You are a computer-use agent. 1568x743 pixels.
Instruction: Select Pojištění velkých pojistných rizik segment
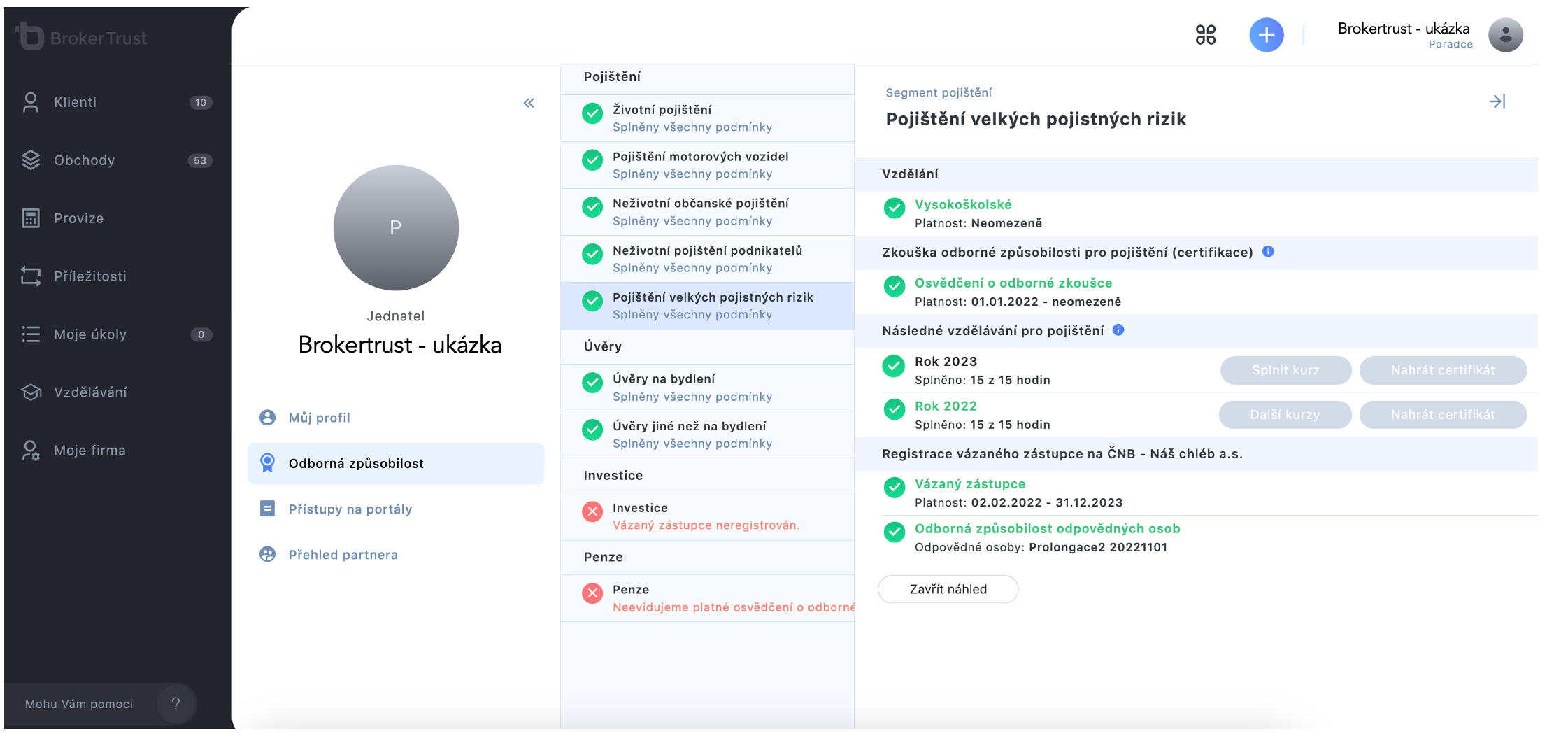(x=707, y=306)
